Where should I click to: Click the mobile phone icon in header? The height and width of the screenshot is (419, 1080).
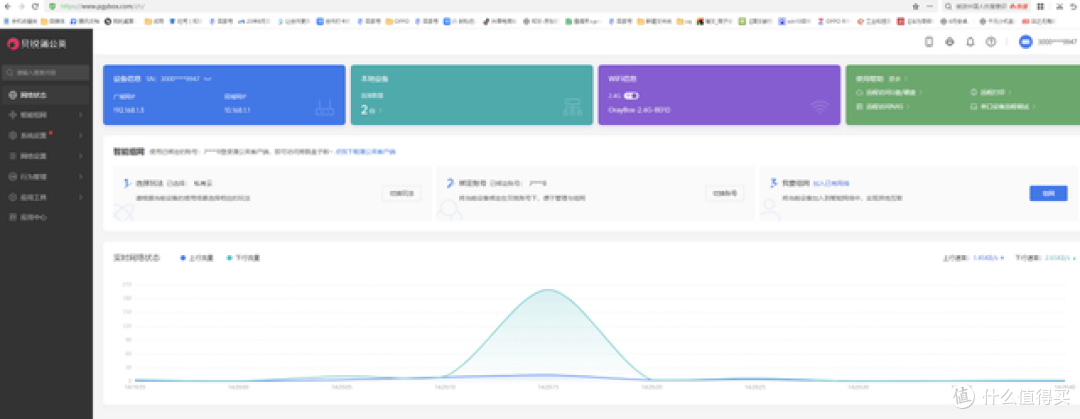click(x=928, y=42)
